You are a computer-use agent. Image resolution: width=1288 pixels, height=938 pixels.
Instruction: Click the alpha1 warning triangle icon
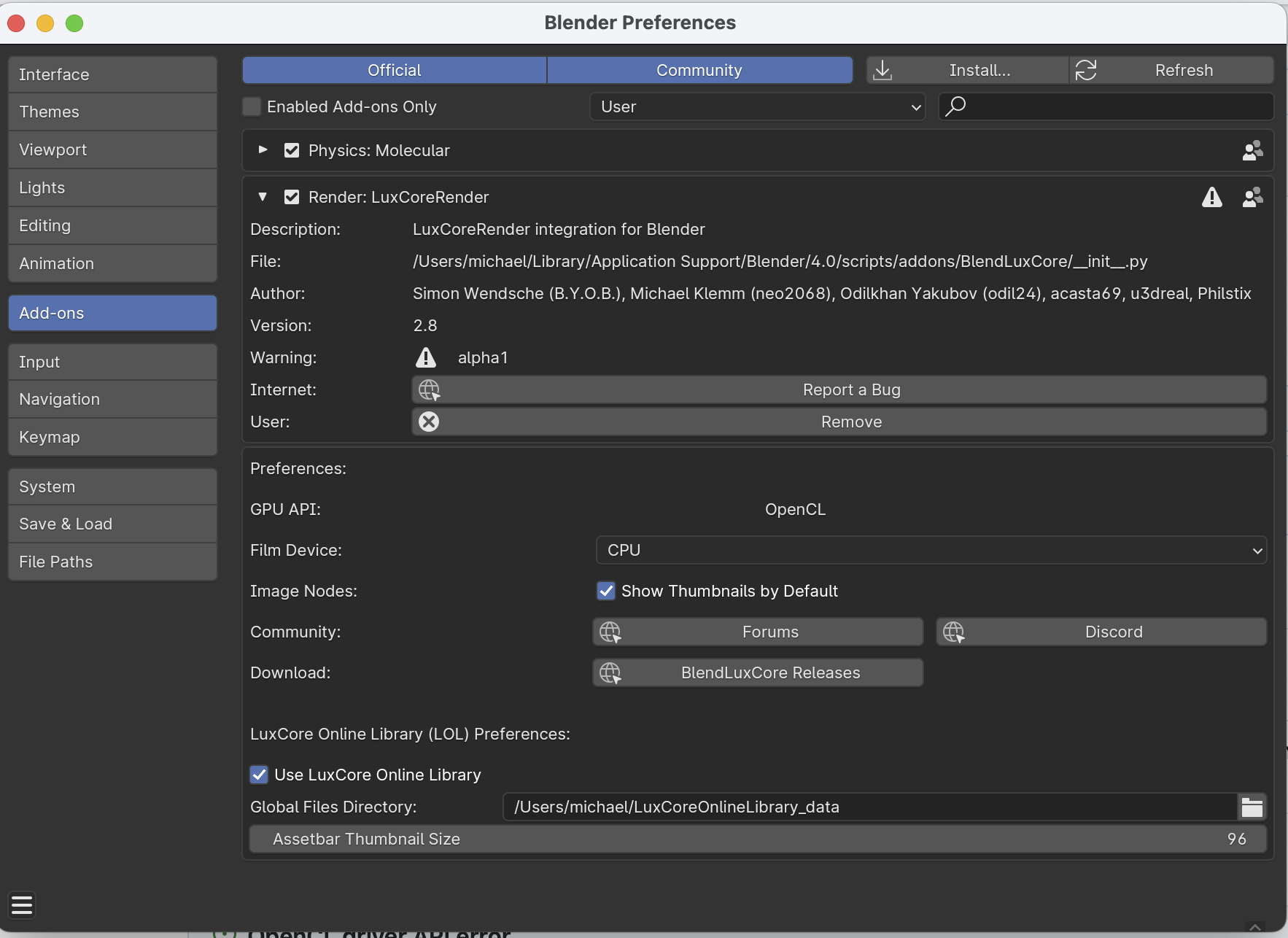tap(426, 357)
